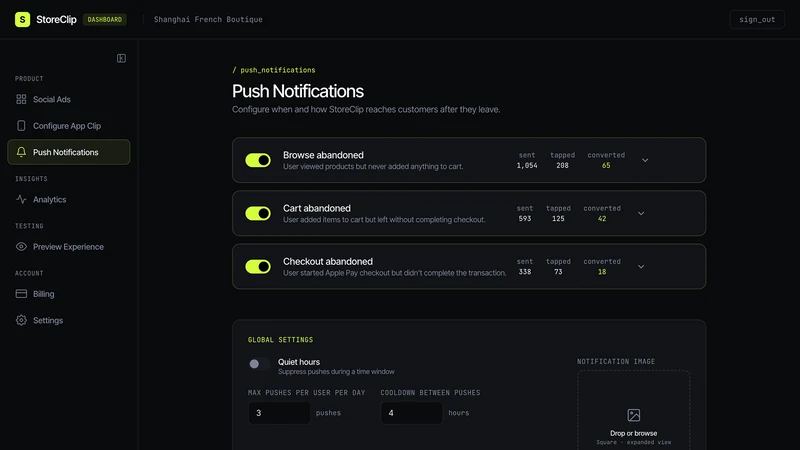Enable the Quiet hours switch
This screenshot has width=800, height=450.
tap(259, 364)
